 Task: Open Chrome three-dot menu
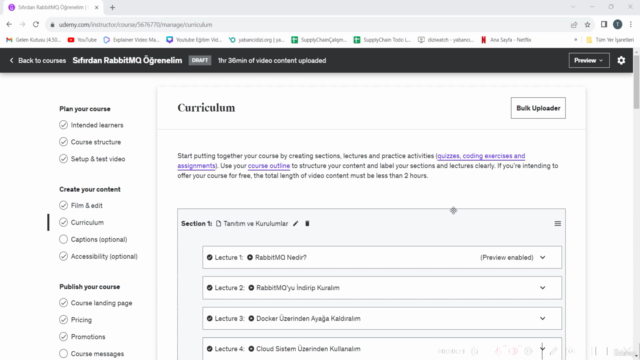coord(631,24)
